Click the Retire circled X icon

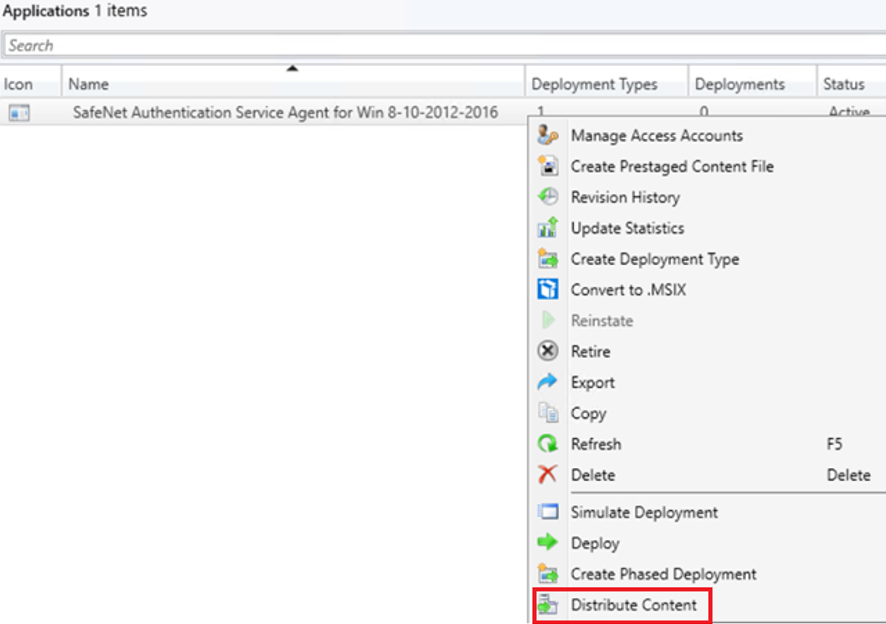coord(547,351)
